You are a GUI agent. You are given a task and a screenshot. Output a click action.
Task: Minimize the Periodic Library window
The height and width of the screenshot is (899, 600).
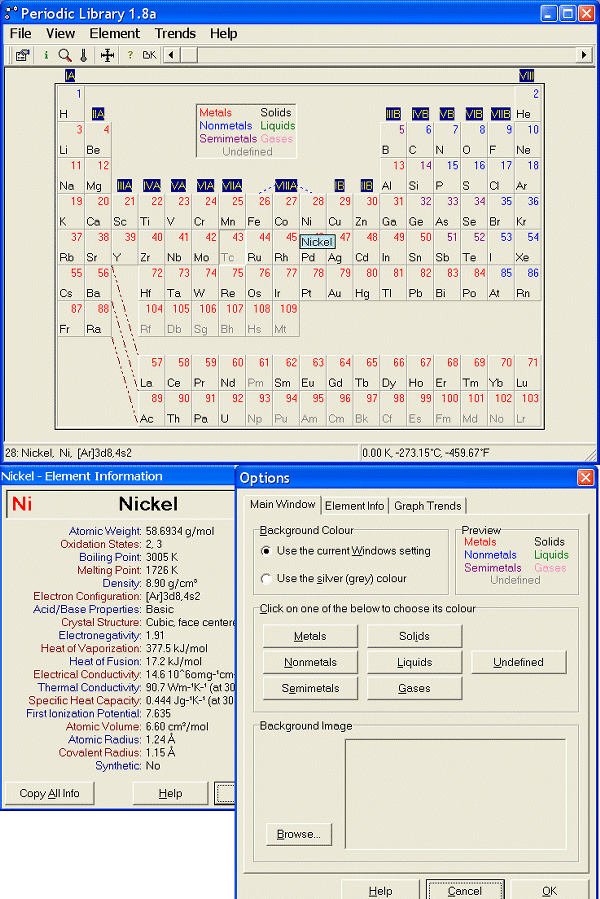549,13
